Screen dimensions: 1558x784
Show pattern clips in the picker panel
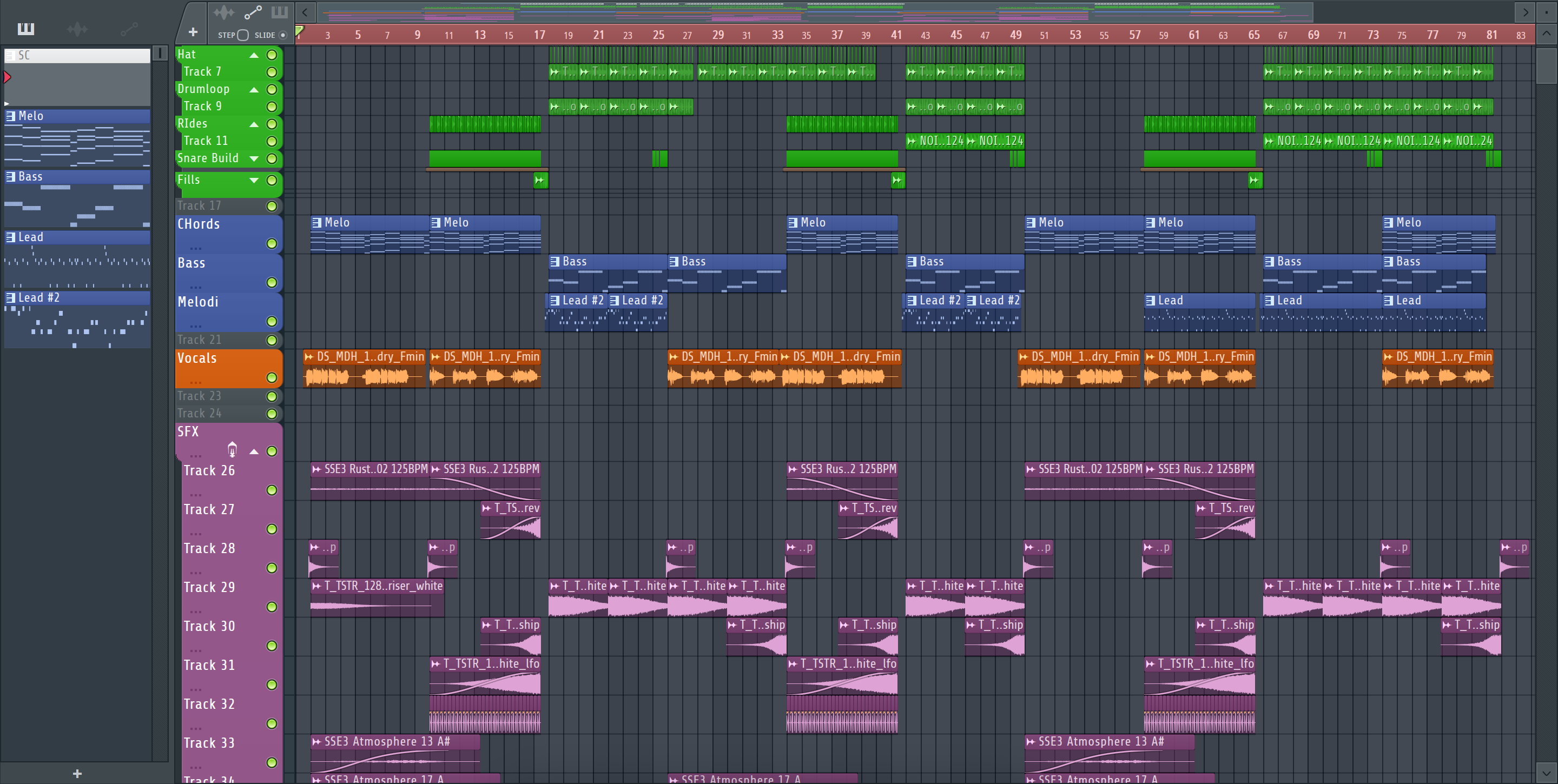25,29
